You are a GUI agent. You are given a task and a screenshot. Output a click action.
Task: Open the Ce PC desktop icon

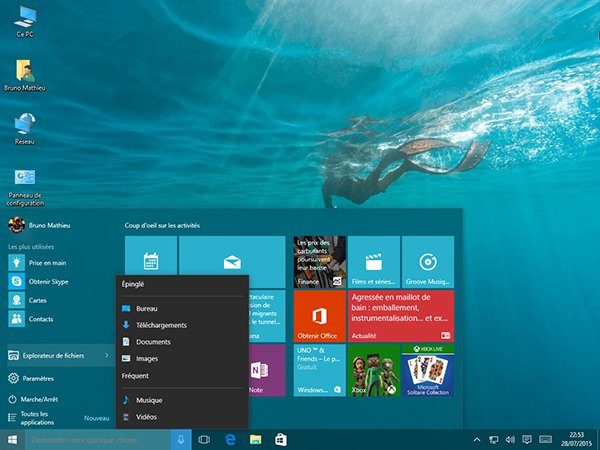(x=25, y=22)
